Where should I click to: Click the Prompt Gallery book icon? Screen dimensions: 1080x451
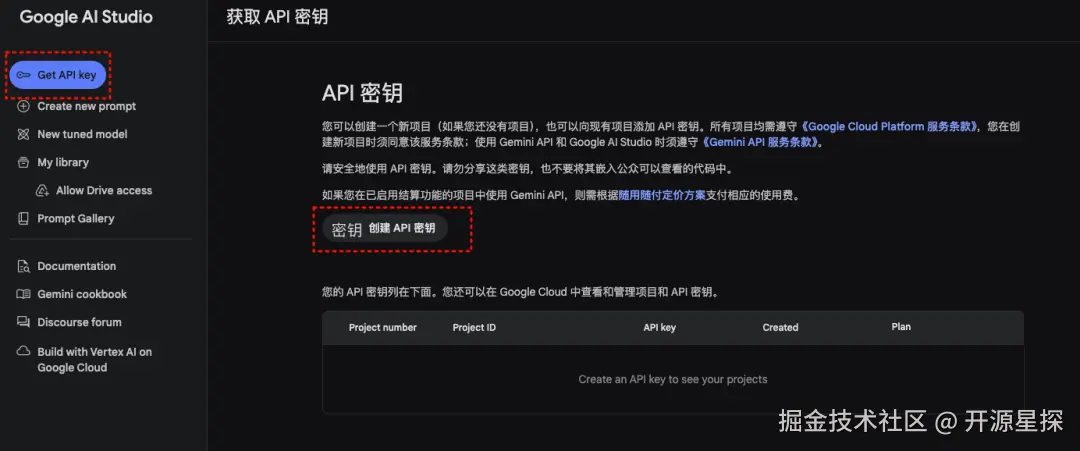(23, 219)
